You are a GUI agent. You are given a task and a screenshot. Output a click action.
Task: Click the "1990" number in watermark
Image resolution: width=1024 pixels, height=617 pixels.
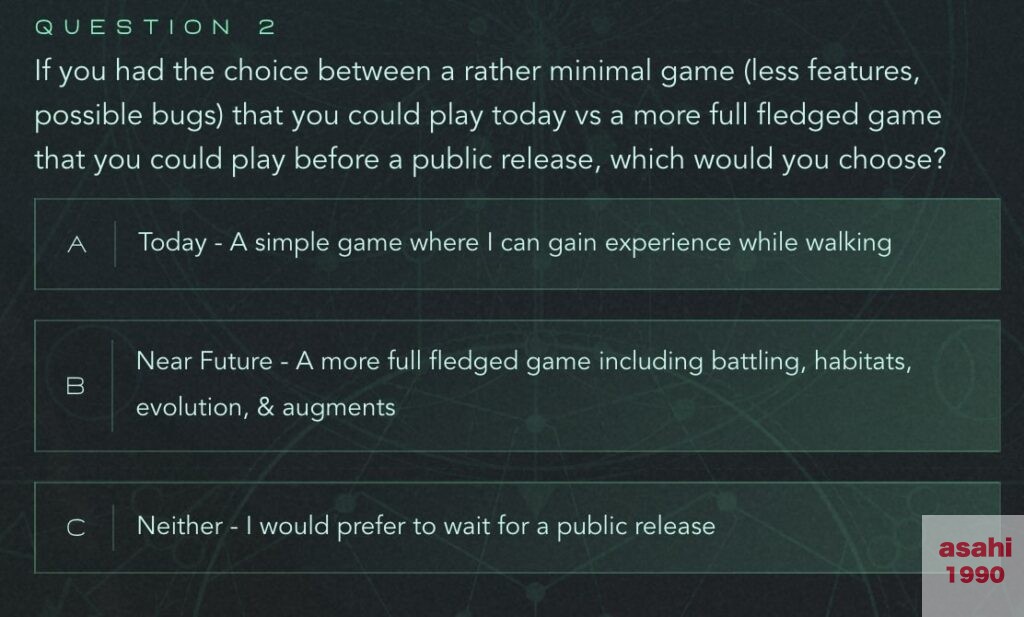coord(975,575)
